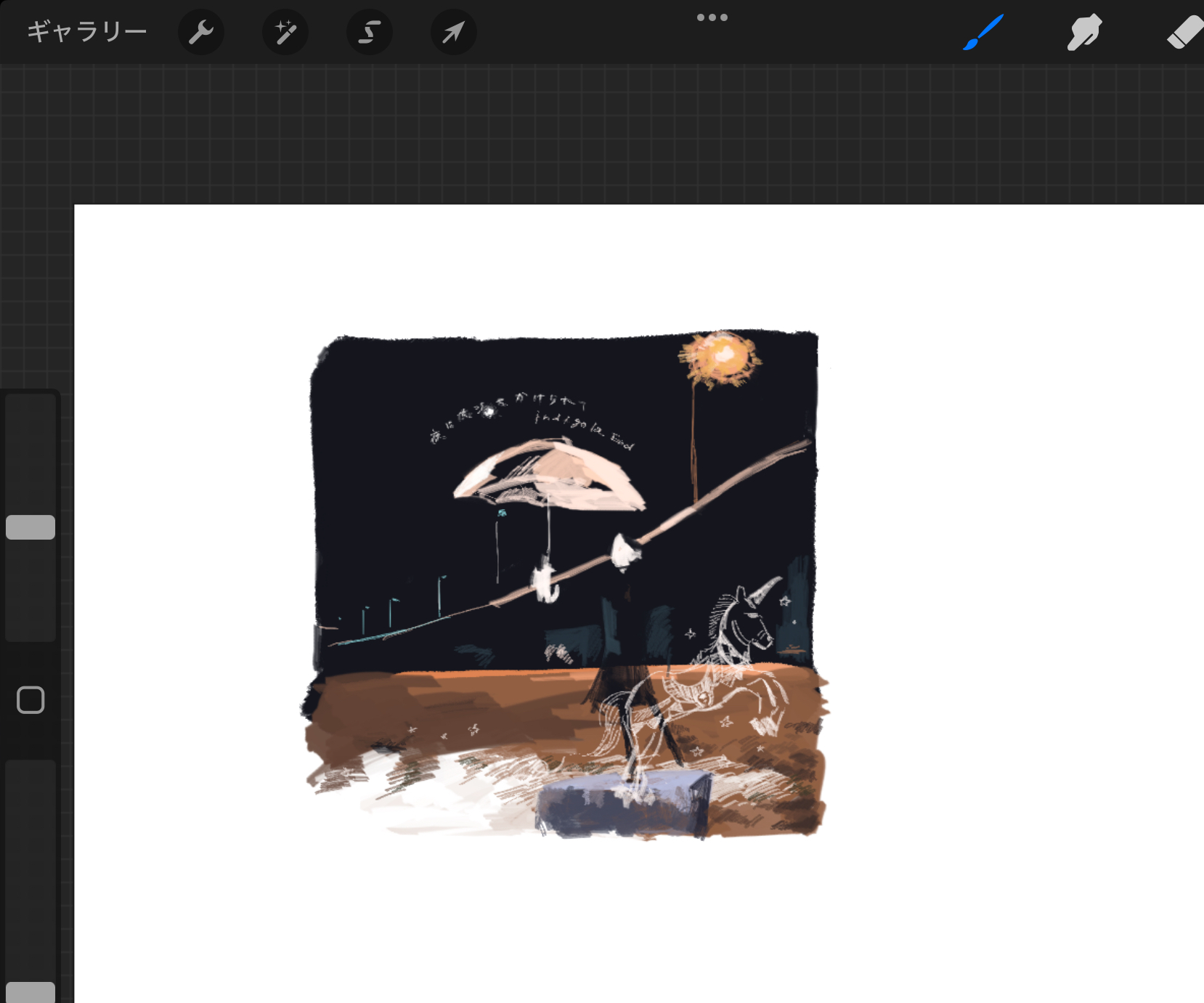Activate the Transform arrow tool
Screen dimensions: 1204x1003
454,32
